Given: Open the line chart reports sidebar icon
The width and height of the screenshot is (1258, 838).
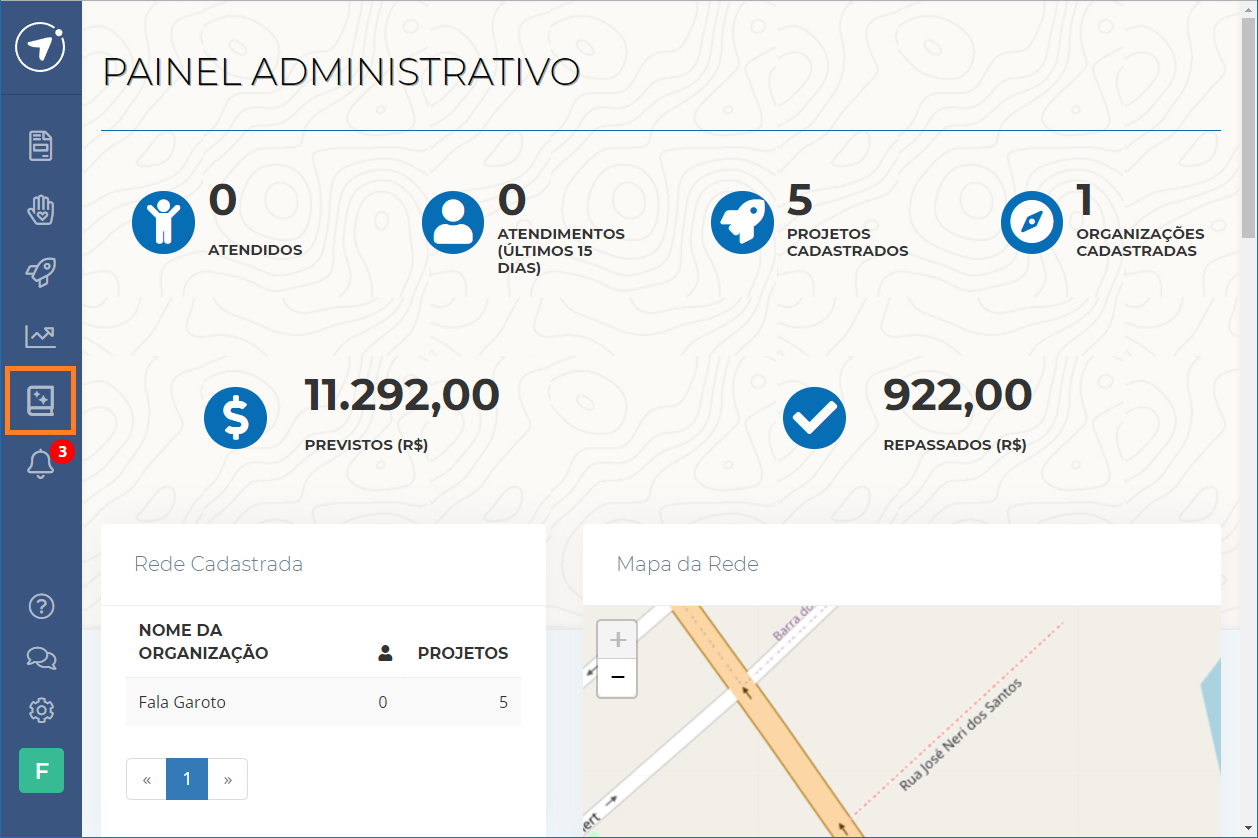Looking at the screenshot, I should 41,336.
